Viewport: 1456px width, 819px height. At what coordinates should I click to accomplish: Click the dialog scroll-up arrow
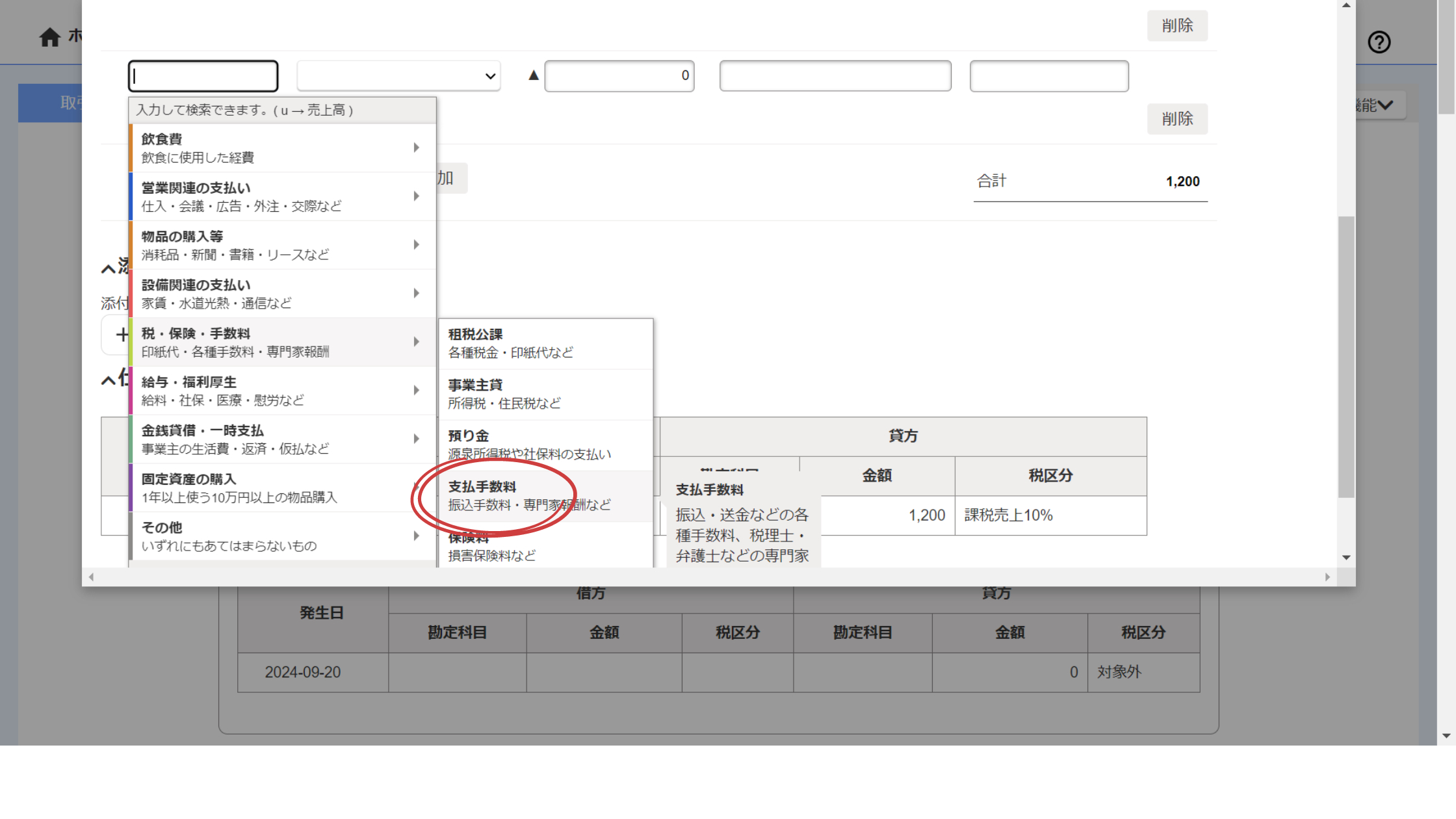click(1346, 5)
